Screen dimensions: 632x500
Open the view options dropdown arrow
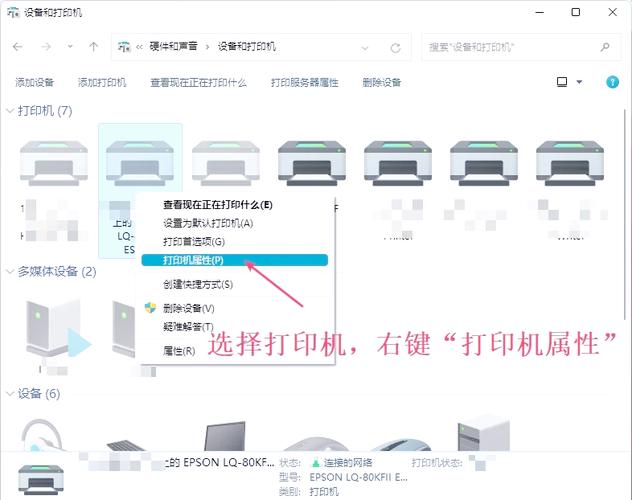(x=579, y=82)
